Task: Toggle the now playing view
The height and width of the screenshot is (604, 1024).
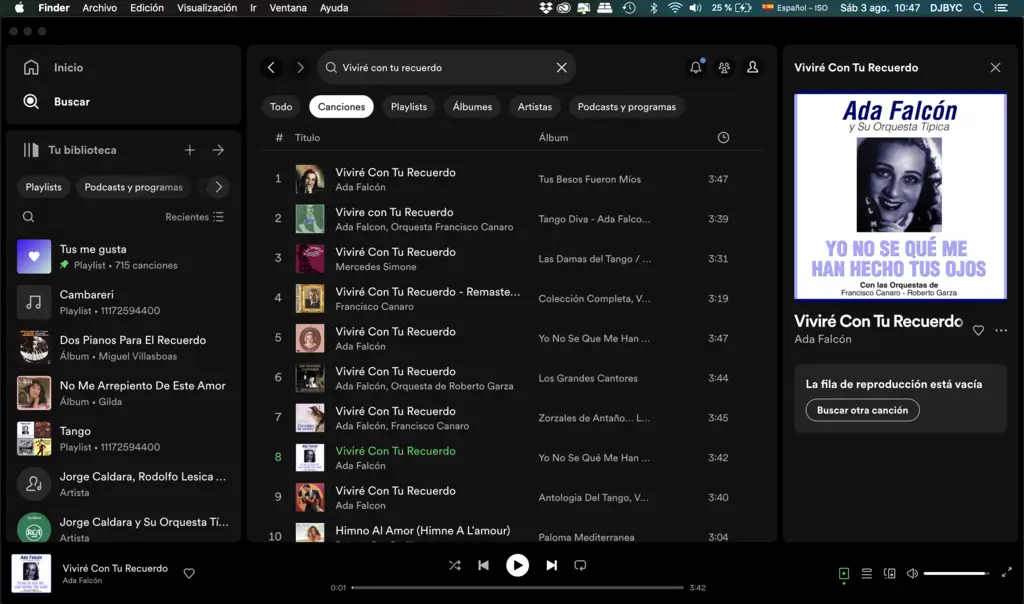Action: pyautogui.click(x=844, y=573)
